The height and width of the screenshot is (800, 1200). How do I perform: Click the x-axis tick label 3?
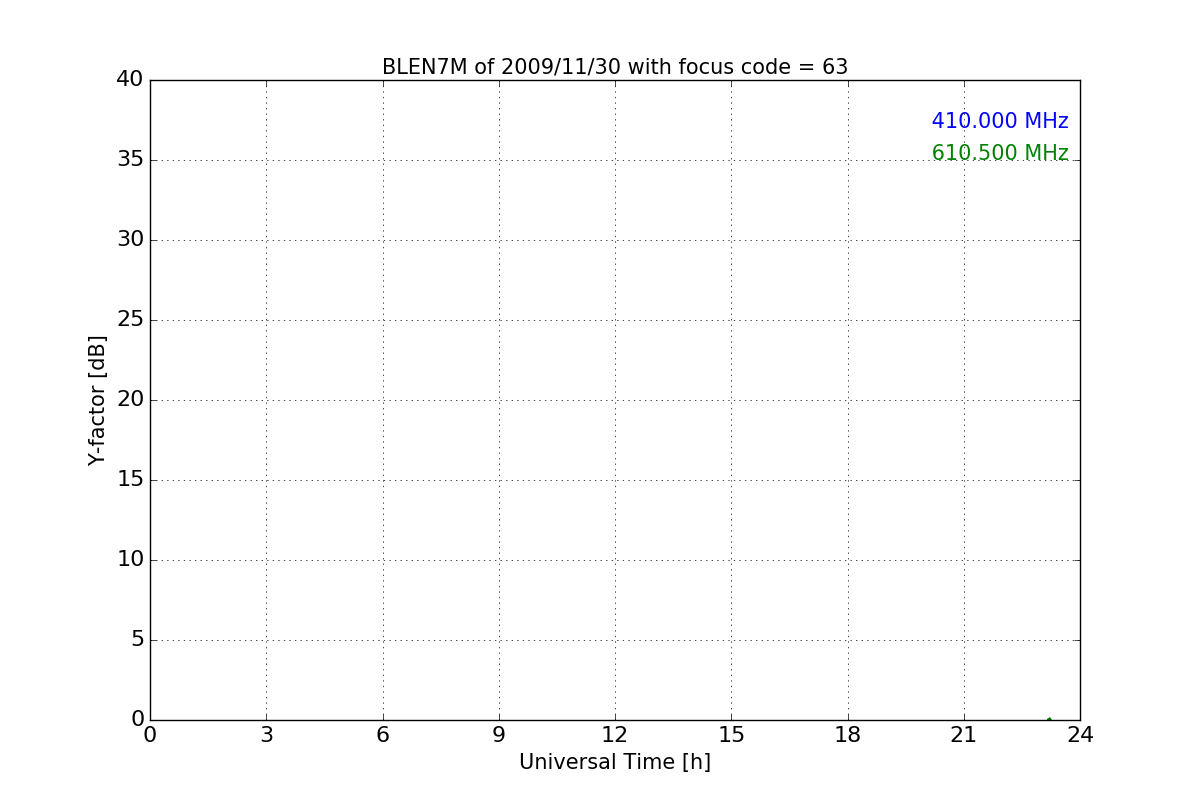266,735
